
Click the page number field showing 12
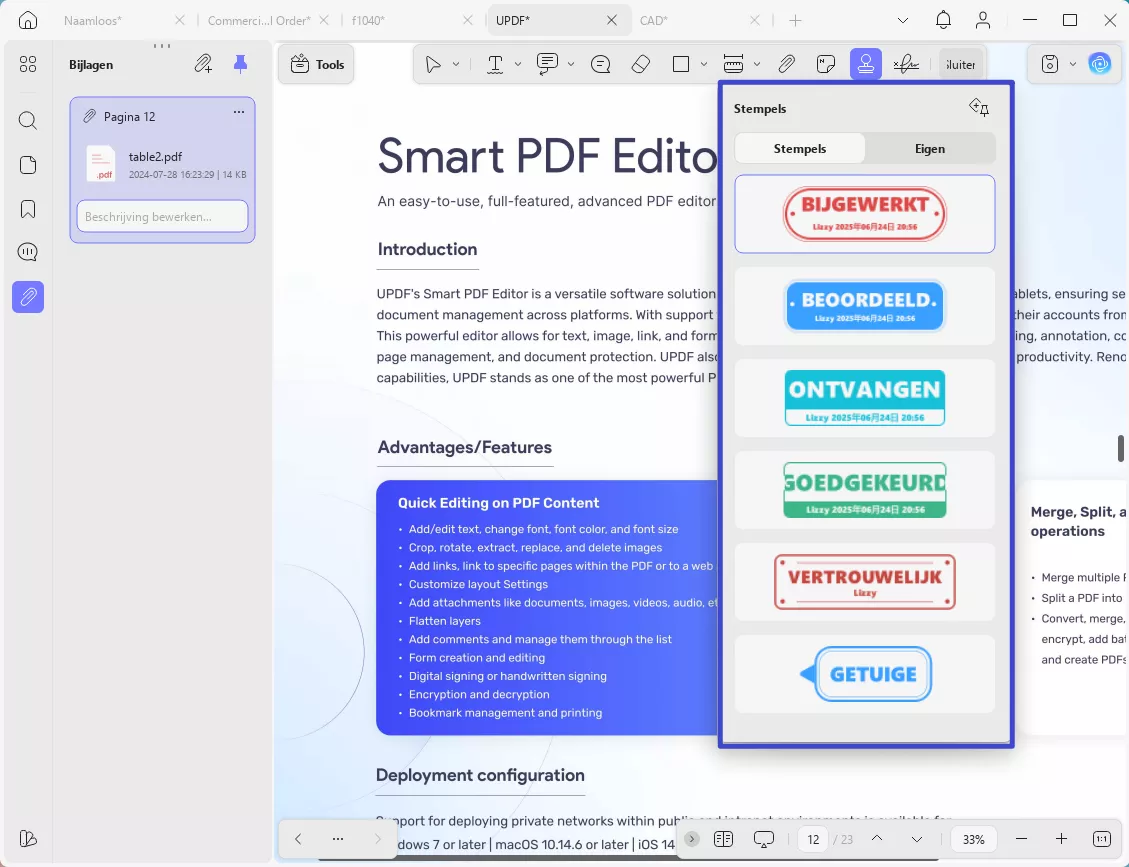click(813, 840)
